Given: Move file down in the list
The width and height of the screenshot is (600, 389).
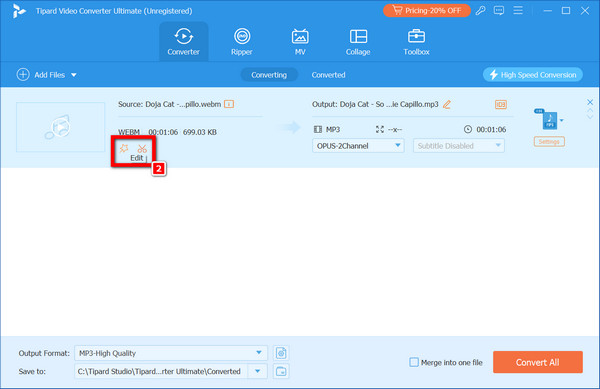Looking at the screenshot, I should coord(590,117).
